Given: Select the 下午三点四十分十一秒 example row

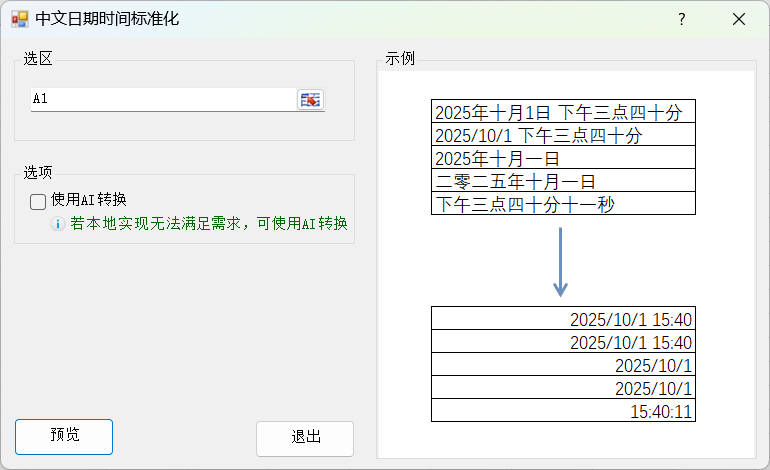Looking at the screenshot, I should [562, 204].
